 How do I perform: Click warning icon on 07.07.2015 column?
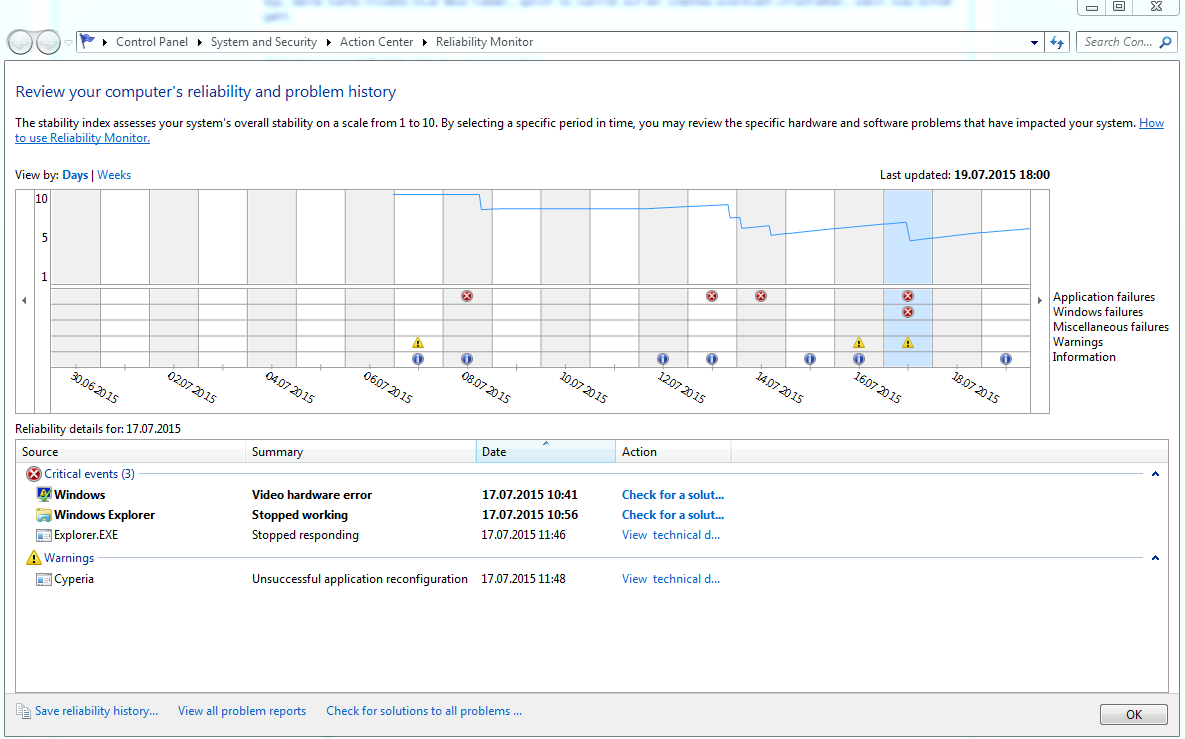click(x=418, y=343)
